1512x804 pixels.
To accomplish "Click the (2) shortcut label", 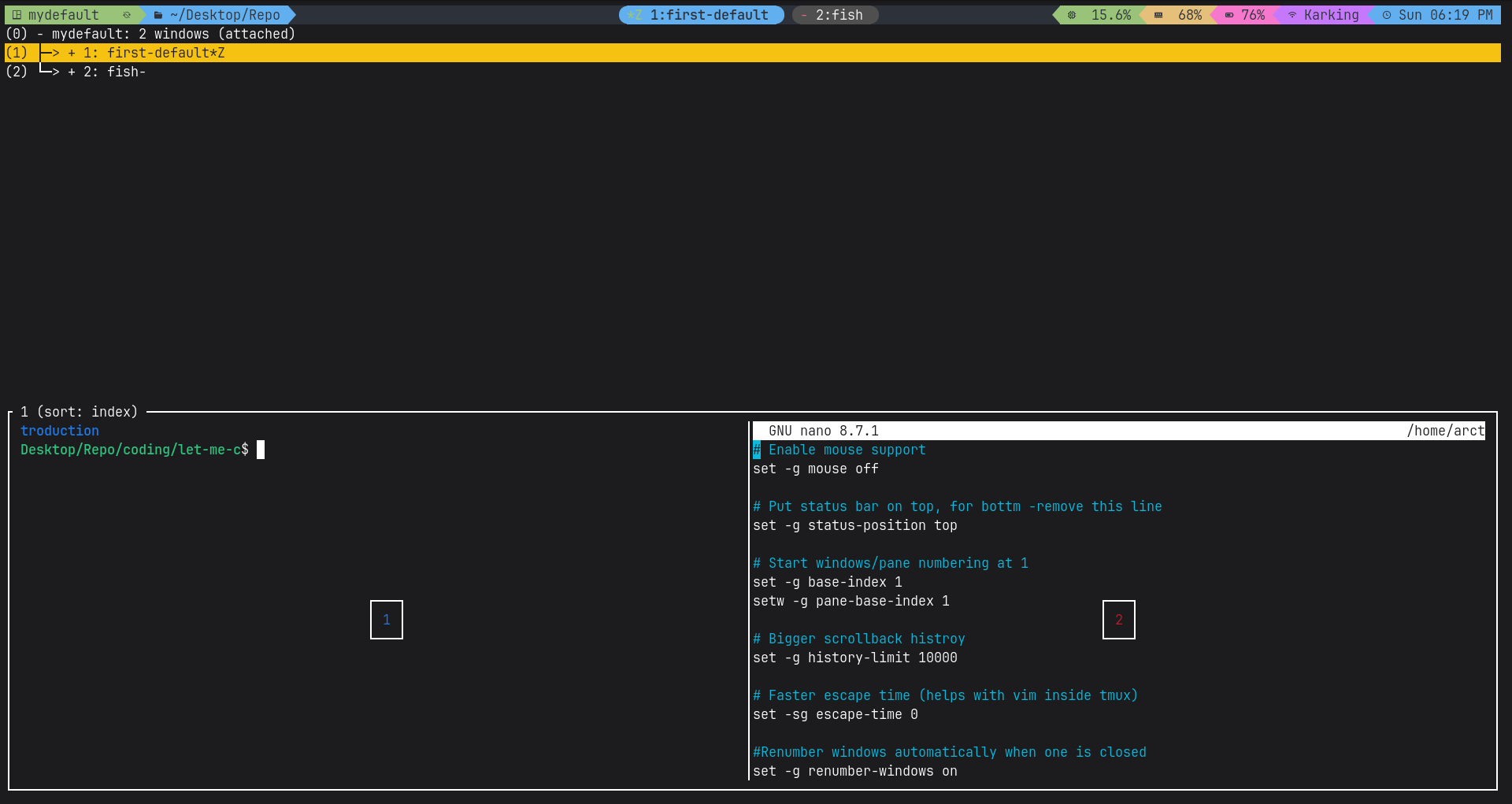I will pyautogui.click(x=17, y=72).
